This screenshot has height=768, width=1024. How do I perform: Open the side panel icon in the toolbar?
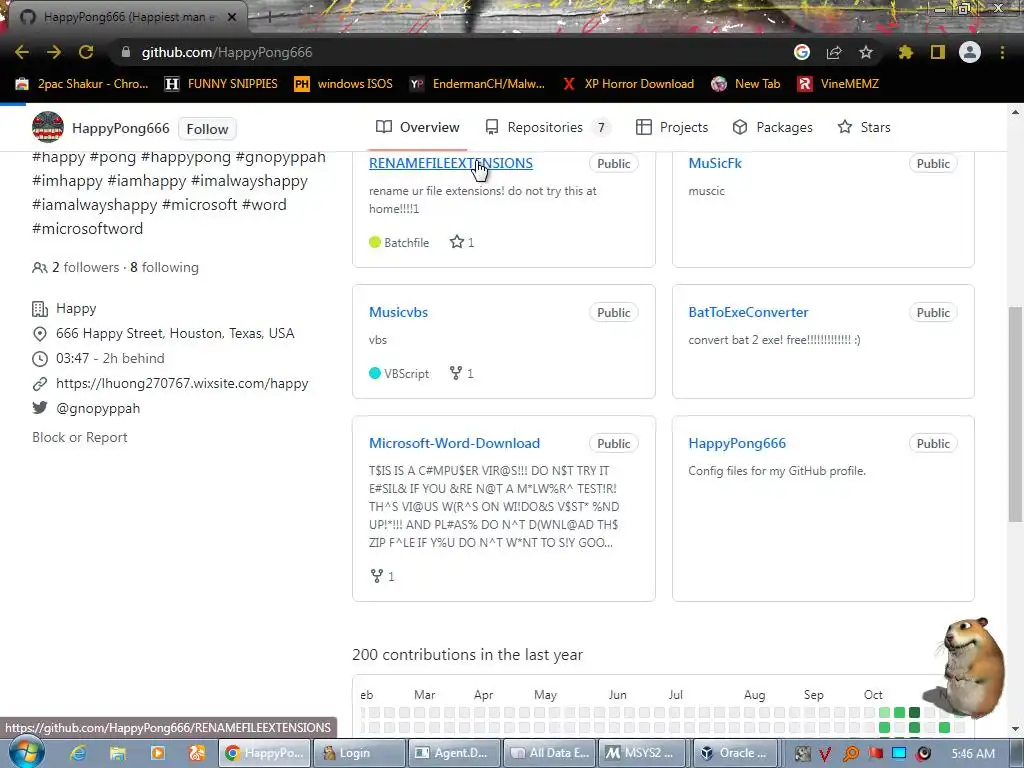tap(938, 52)
